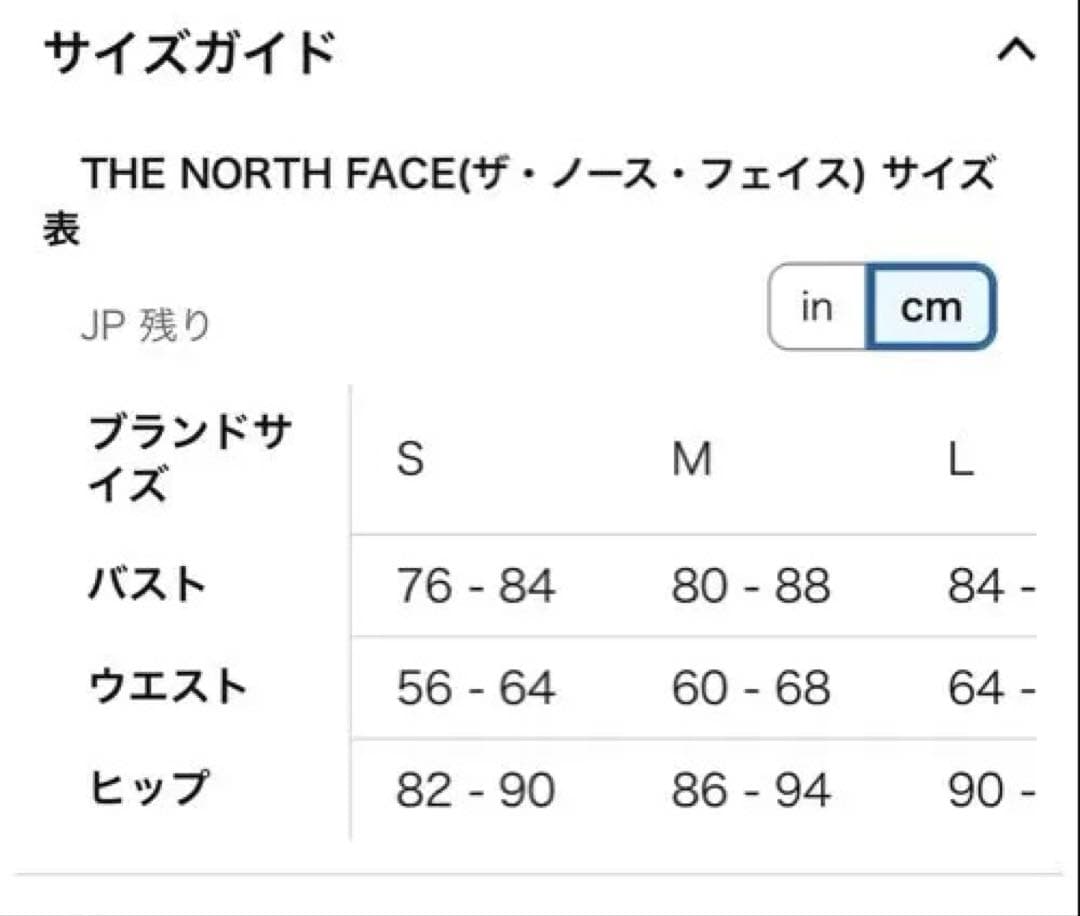
Task: Select size L column header
Action: tap(961, 460)
